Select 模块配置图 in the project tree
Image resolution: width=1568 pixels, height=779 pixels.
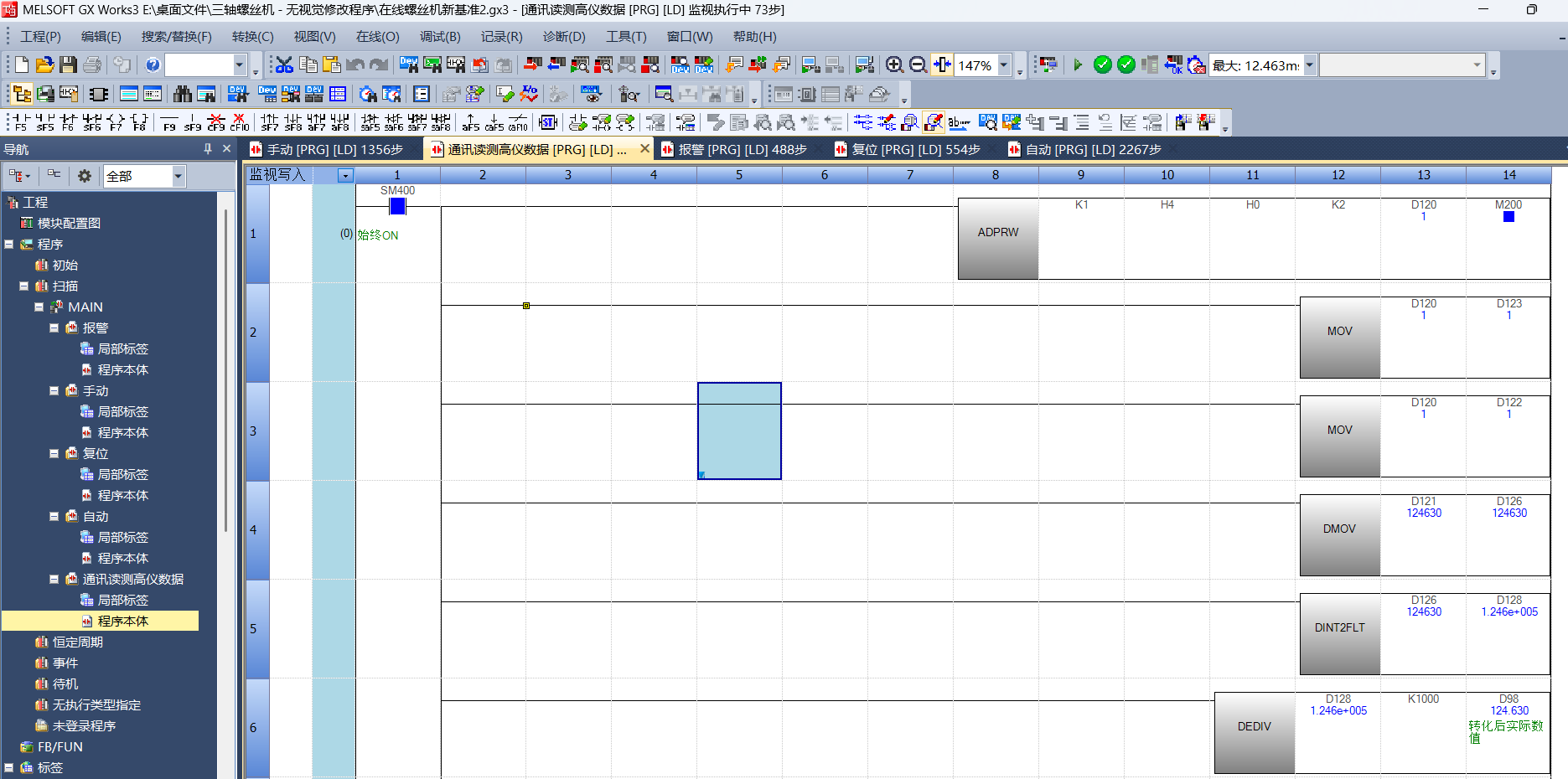click(69, 224)
